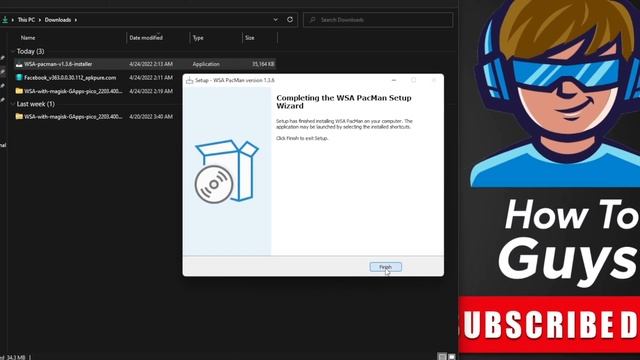Image resolution: width=640 pixels, height=360 pixels.
Task: Click Finish in the WSA PacMan setup wizard
Action: point(385,267)
